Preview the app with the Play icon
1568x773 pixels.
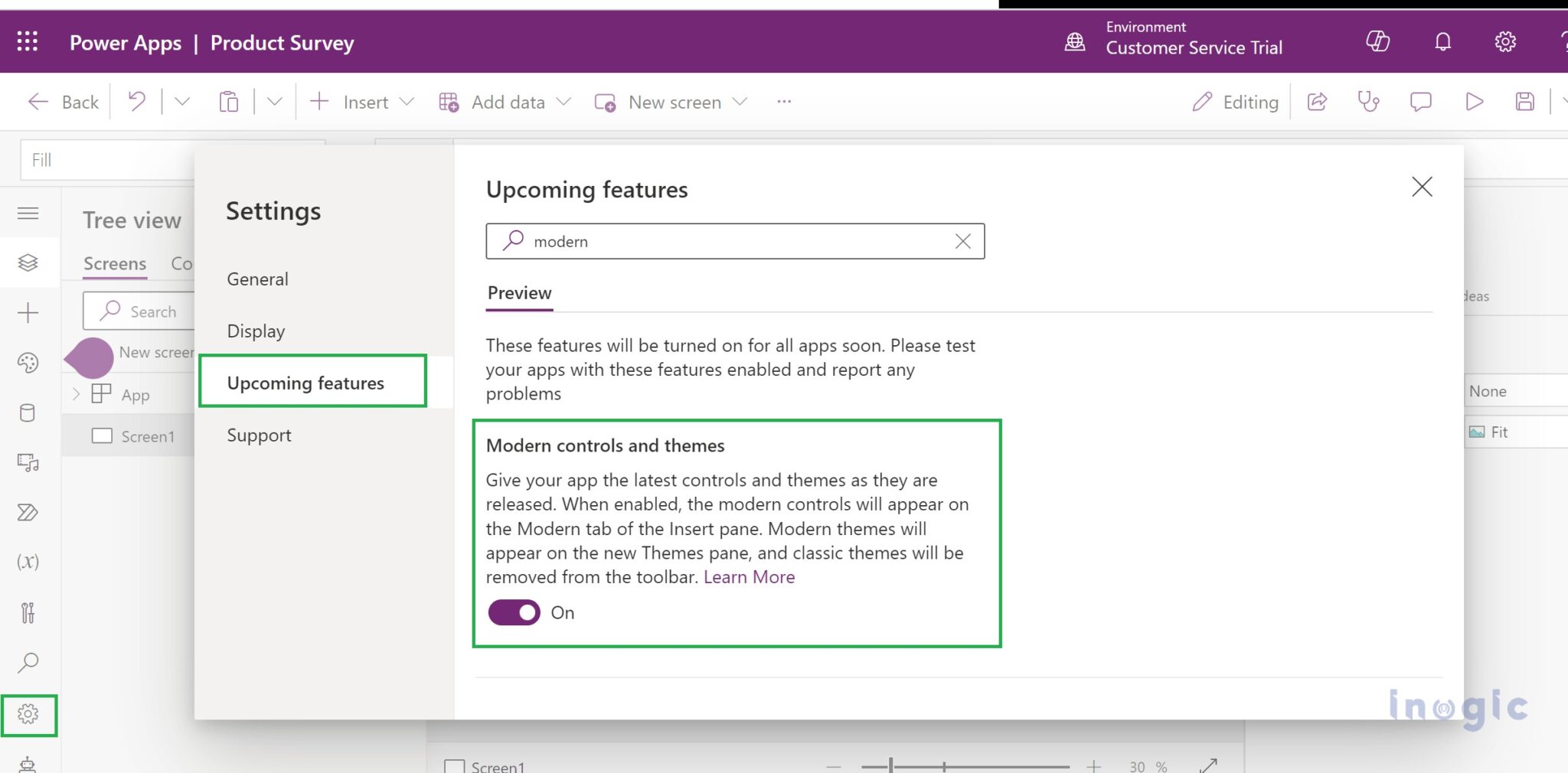[1474, 101]
